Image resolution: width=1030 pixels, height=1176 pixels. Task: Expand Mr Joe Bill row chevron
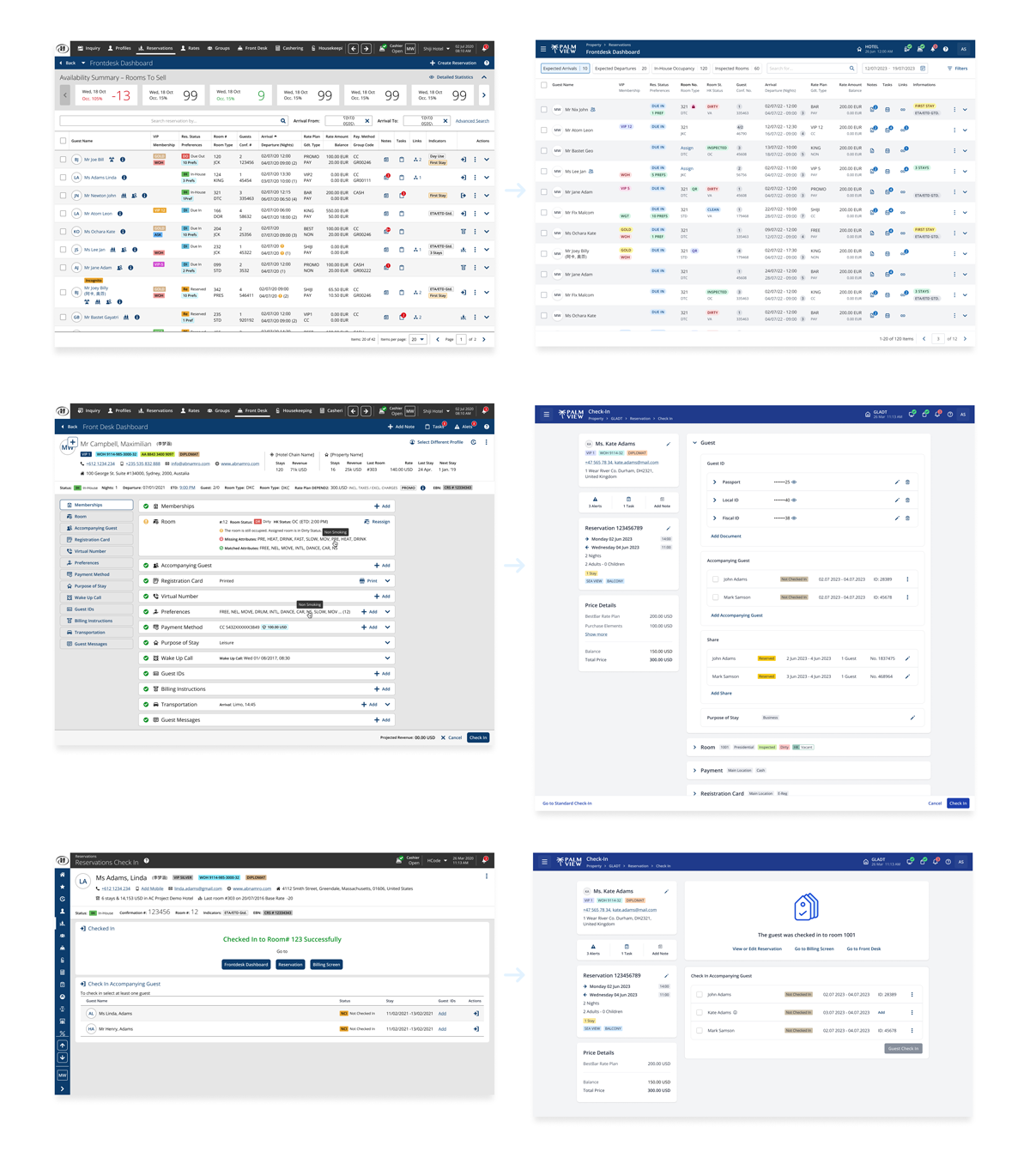[487, 160]
